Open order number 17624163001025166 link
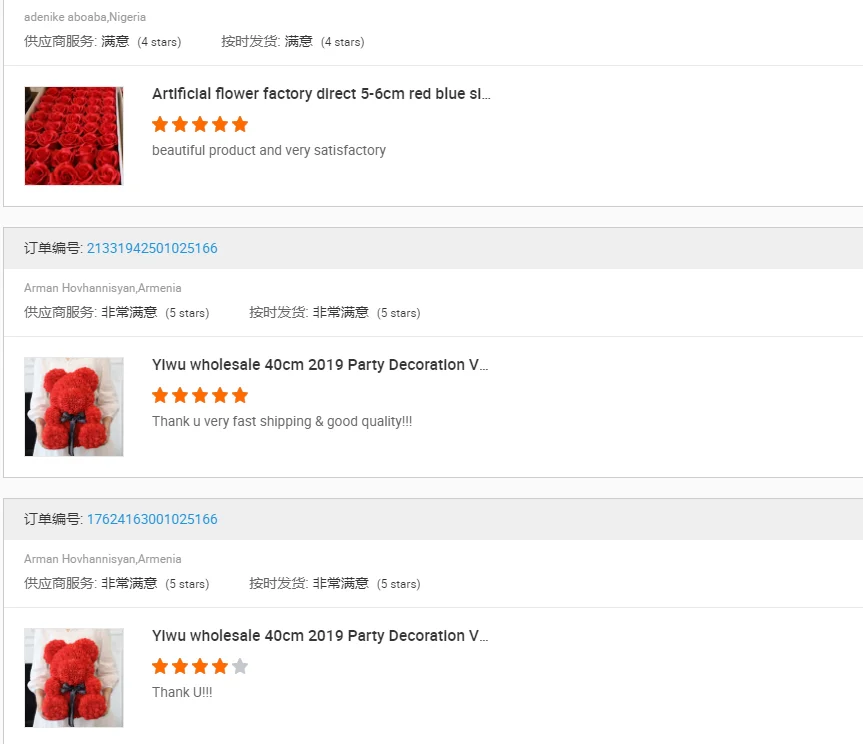The height and width of the screenshot is (744, 863). (x=152, y=519)
